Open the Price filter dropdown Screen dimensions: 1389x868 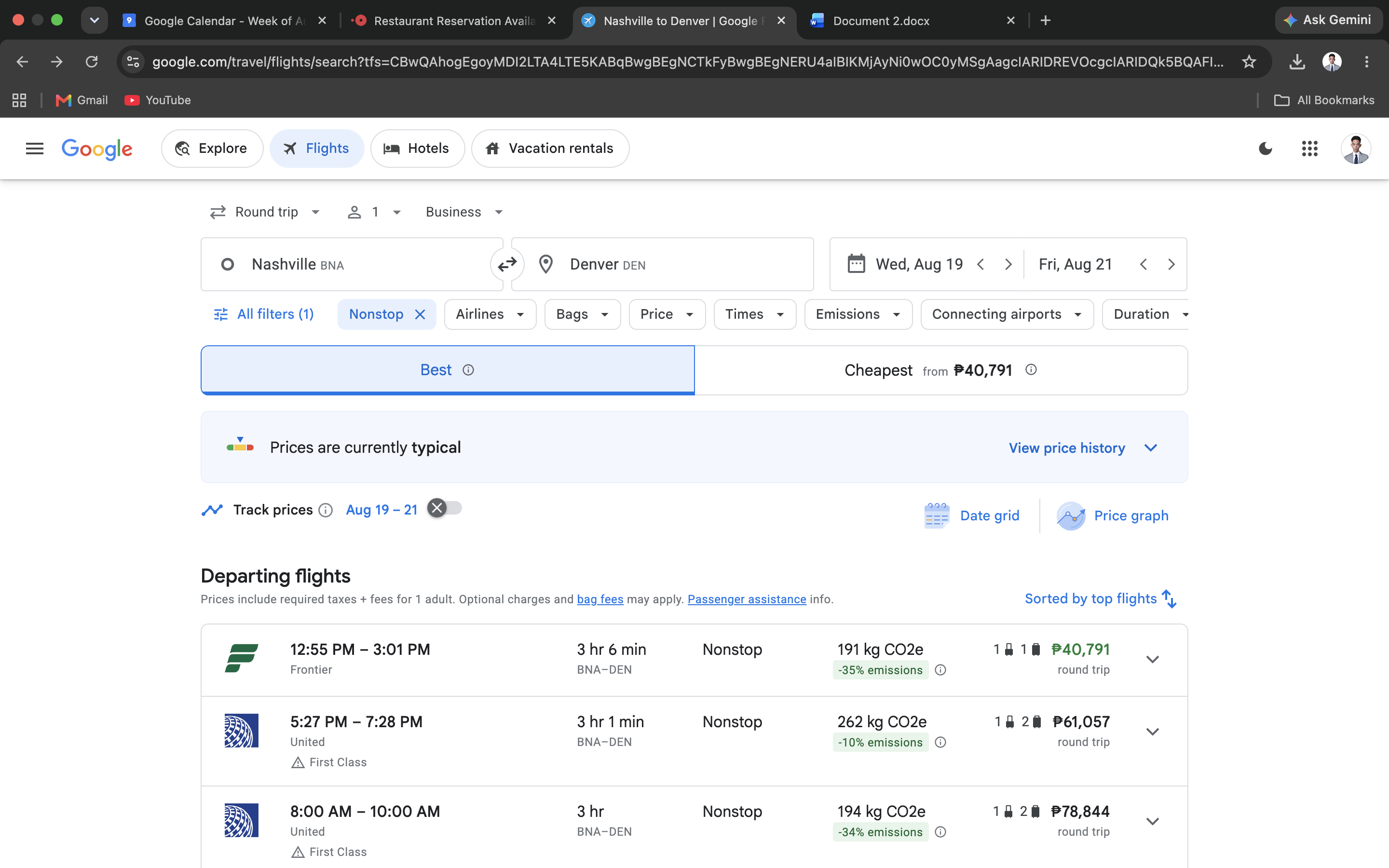667,314
